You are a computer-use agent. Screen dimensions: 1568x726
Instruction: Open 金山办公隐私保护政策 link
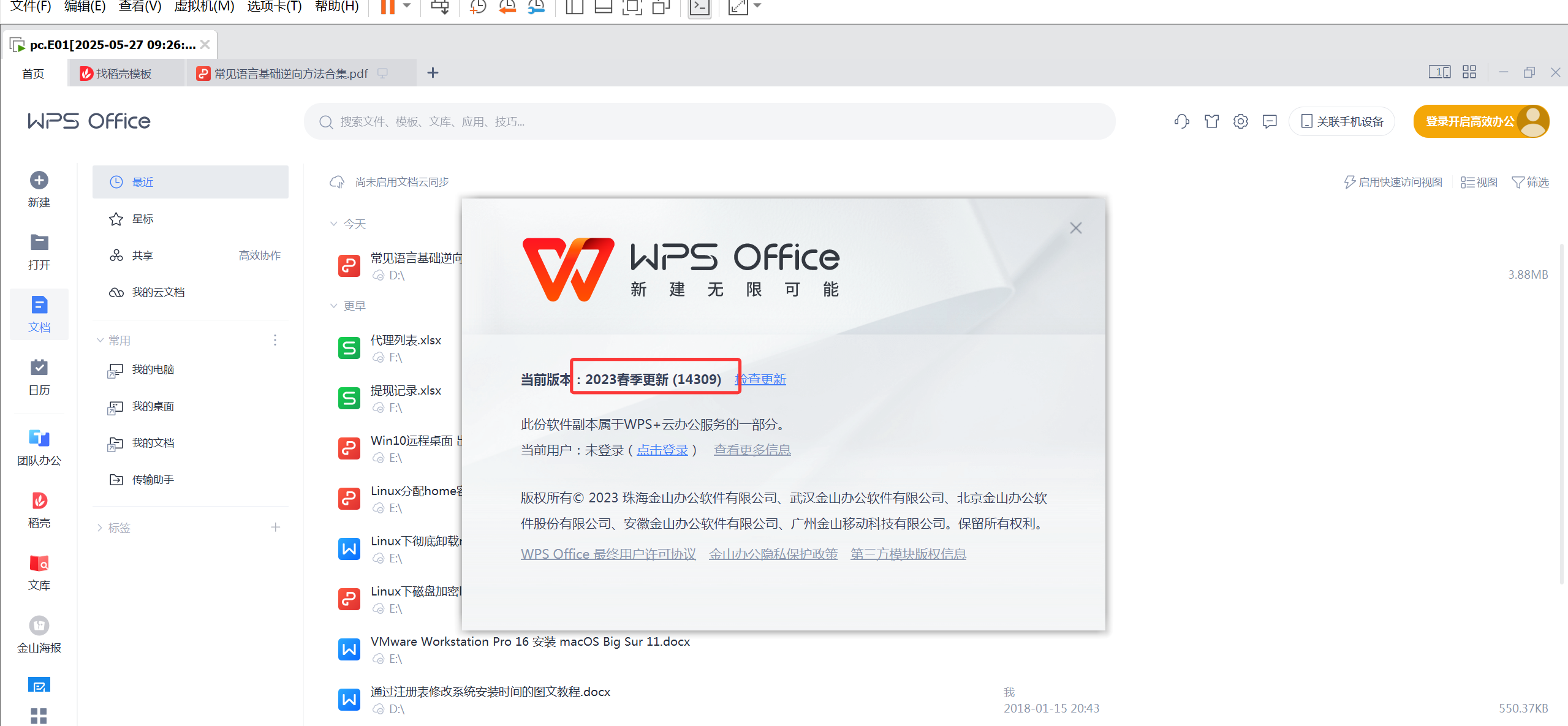[773, 554]
